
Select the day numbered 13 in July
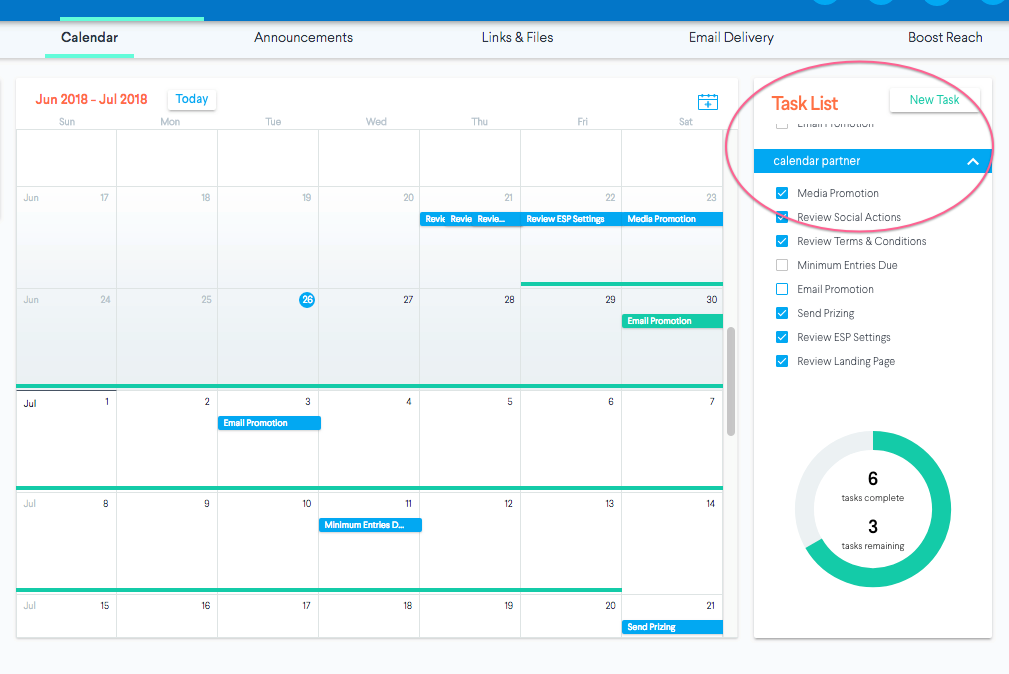point(609,503)
